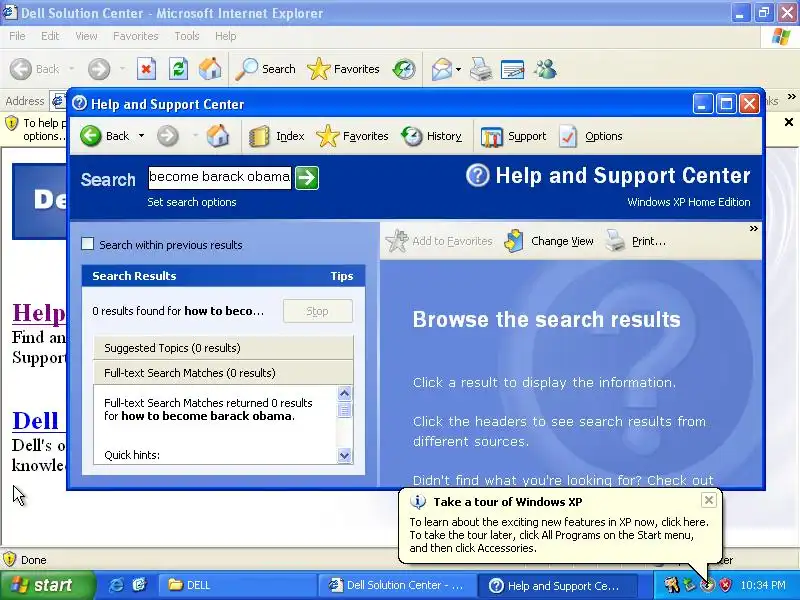Open Options in Help and Support Center
This screenshot has height=600, width=800.
[590, 136]
